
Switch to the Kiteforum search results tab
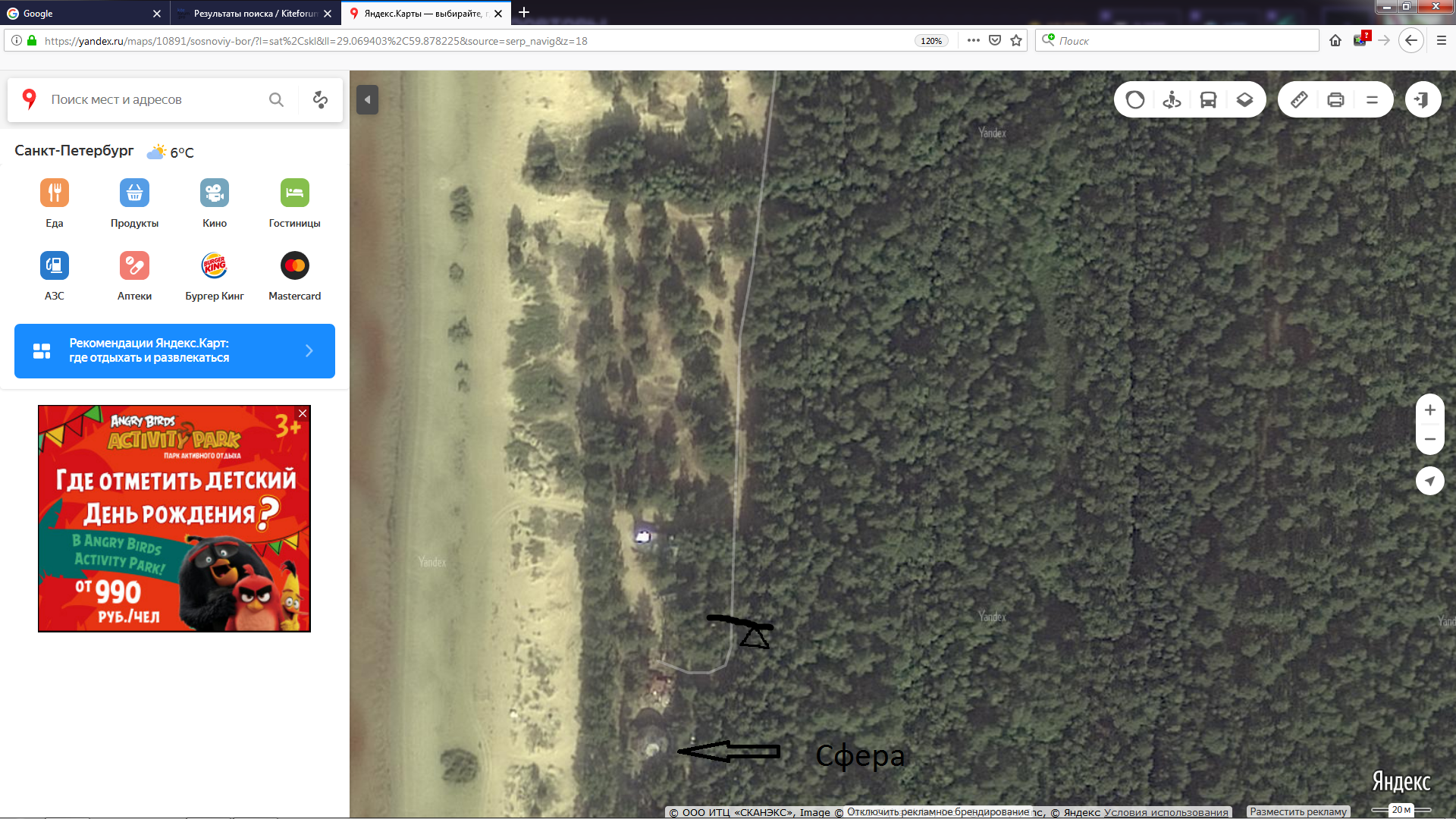tap(254, 13)
